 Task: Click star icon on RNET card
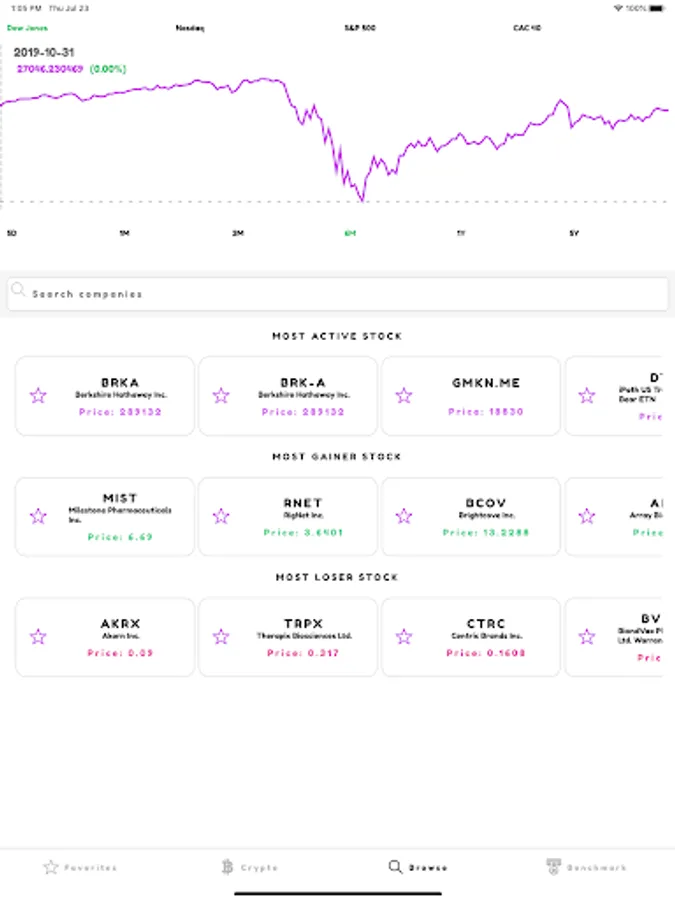[x=221, y=516]
